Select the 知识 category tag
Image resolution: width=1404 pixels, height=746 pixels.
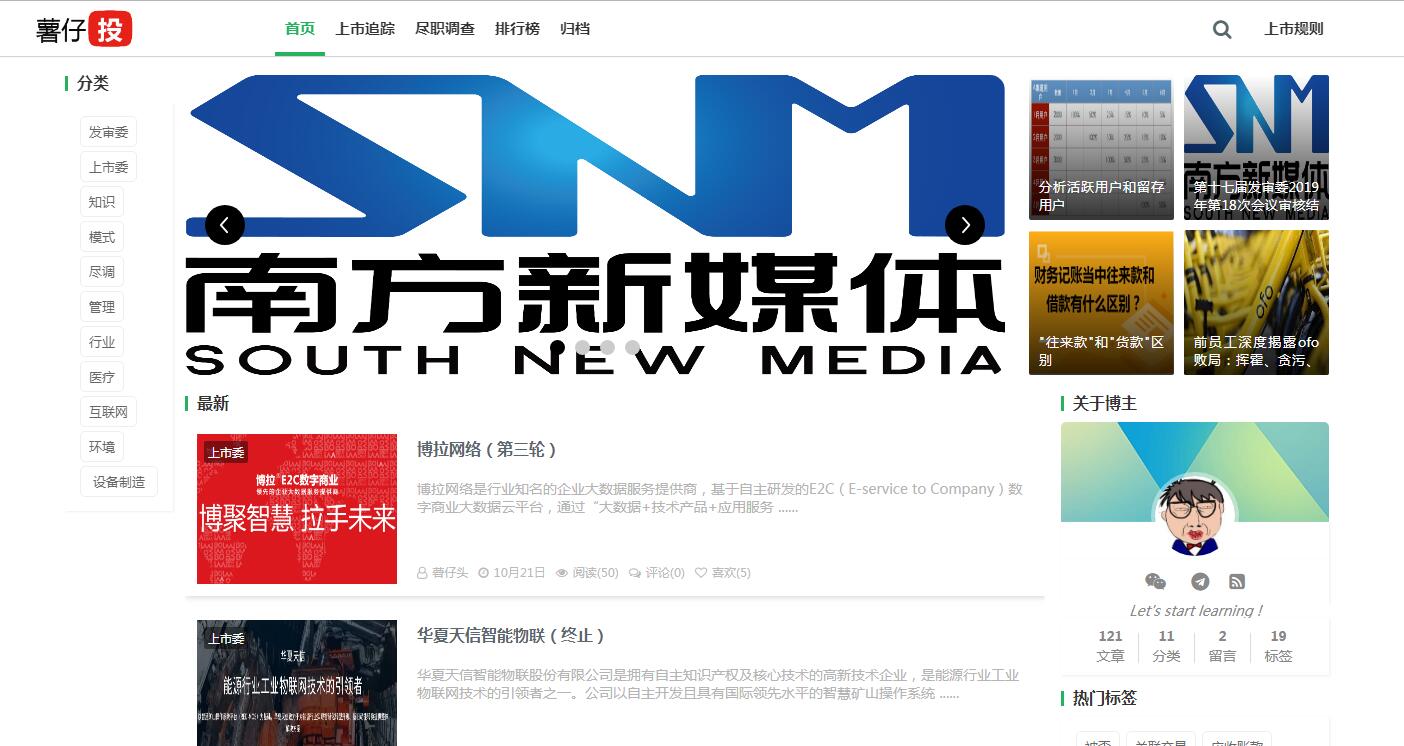(x=102, y=202)
